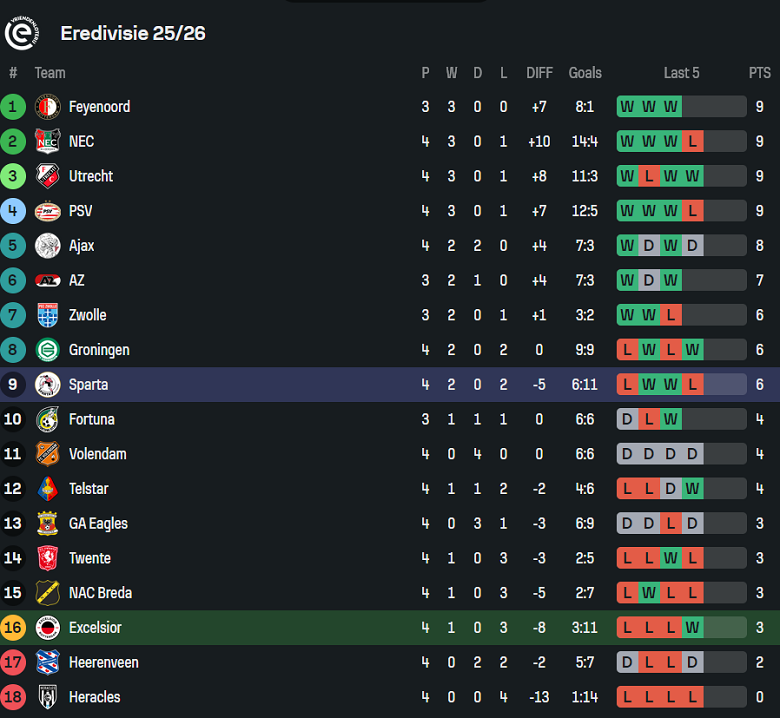The image size is (780, 718).
Task: Click the Excelsior club crest
Action: click(x=47, y=628)
